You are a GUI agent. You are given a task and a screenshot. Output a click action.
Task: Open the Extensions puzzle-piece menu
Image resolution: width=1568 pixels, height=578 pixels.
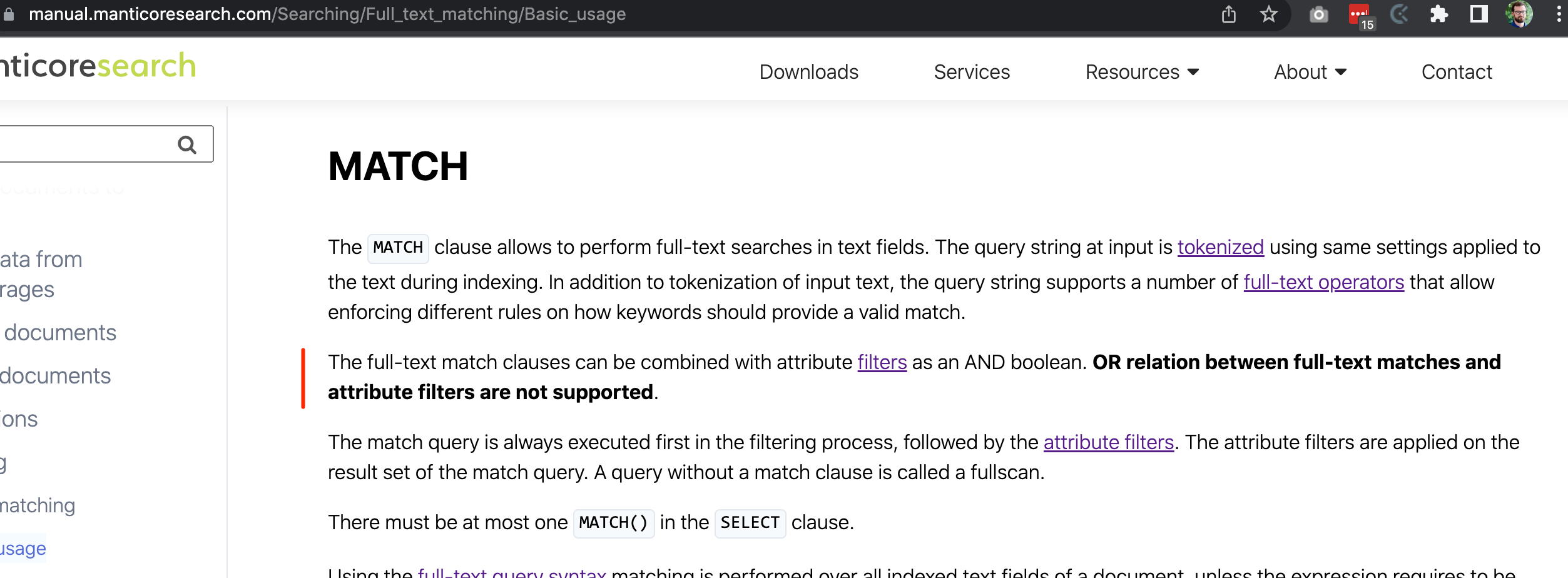point(1440,14)
